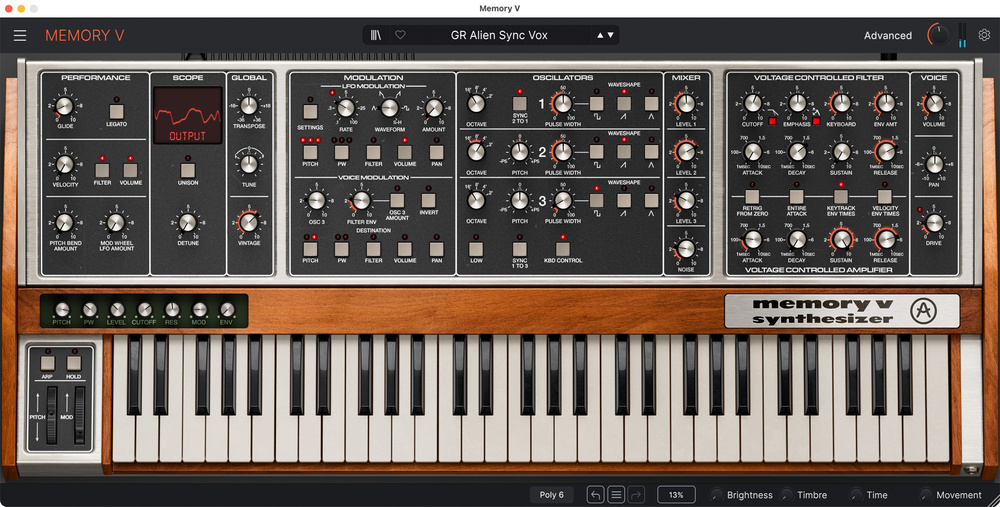Click the Timbre macro knob
This screenshot has width=1000, height=507.
tap(787, 495)
